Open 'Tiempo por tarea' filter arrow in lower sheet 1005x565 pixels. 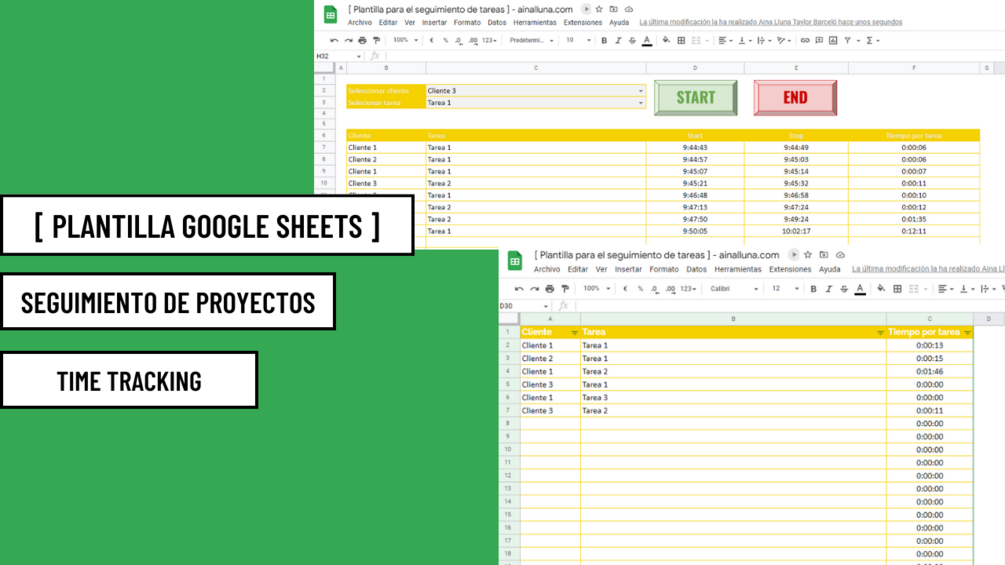coord(967,332)
